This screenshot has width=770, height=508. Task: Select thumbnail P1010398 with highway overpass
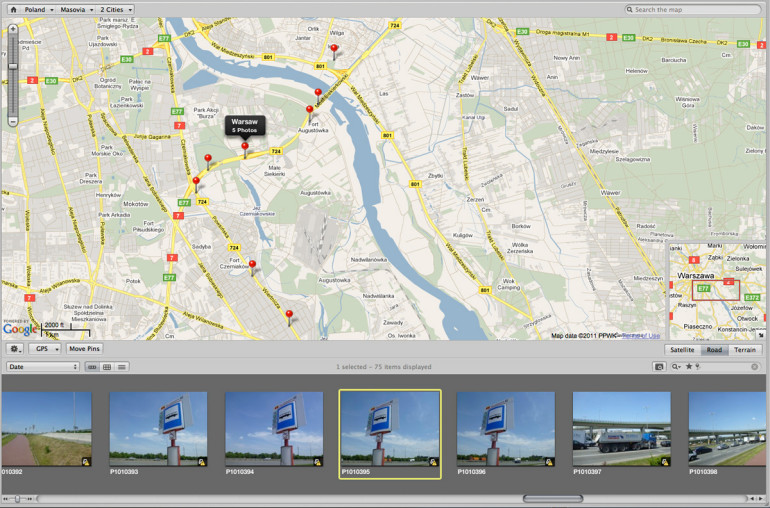click(x=727, y=429)
